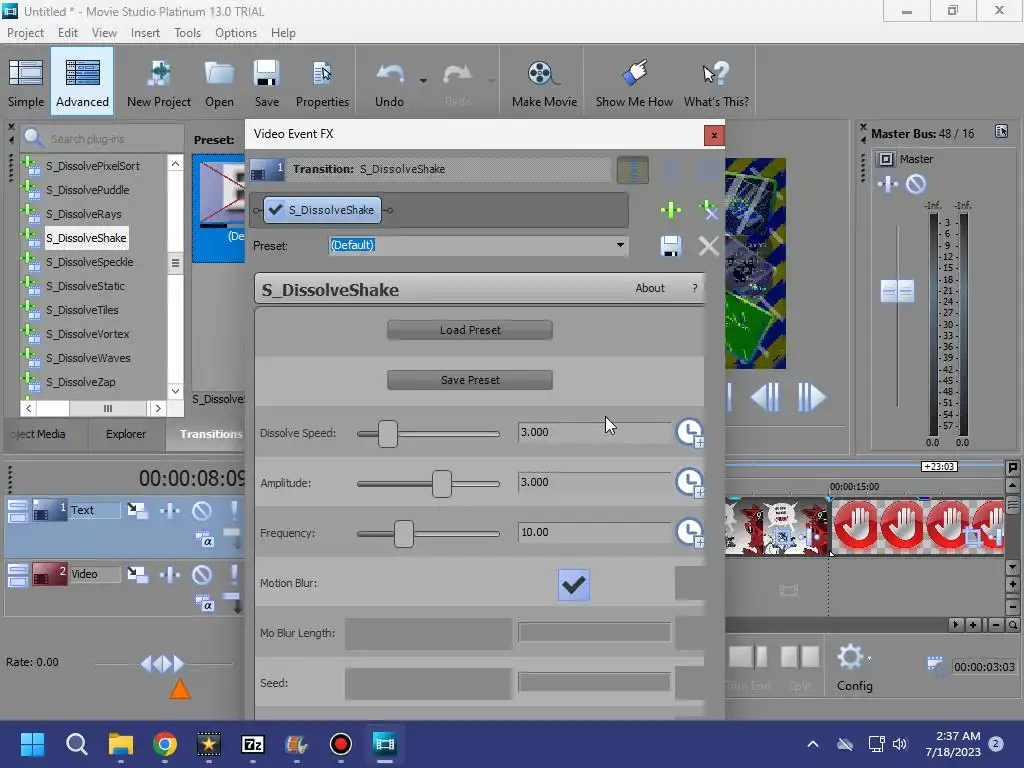
Task: Open the Preset dropdown list
Action: pos(620,246)
